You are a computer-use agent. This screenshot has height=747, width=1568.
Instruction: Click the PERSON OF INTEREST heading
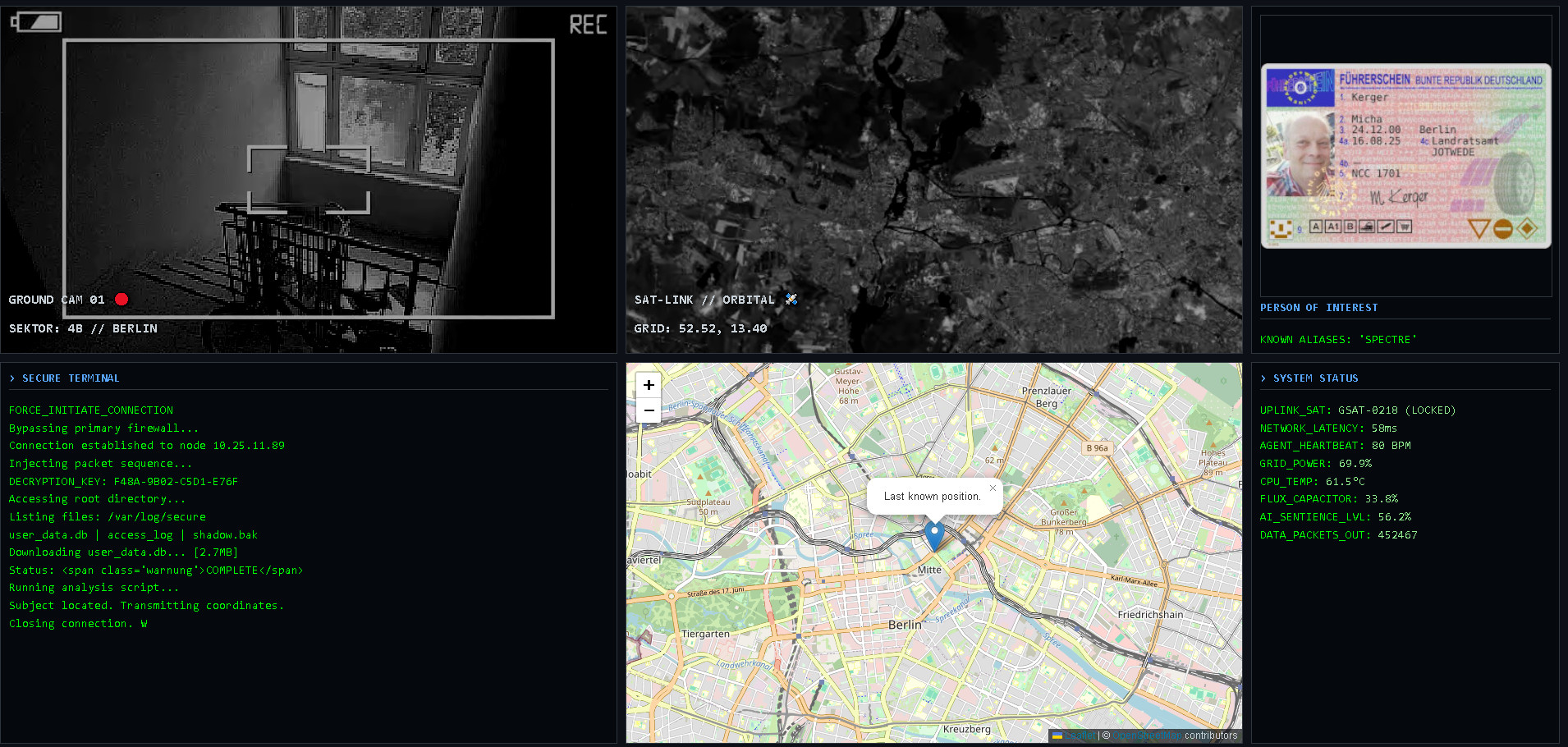click(x=1319, y=308)
